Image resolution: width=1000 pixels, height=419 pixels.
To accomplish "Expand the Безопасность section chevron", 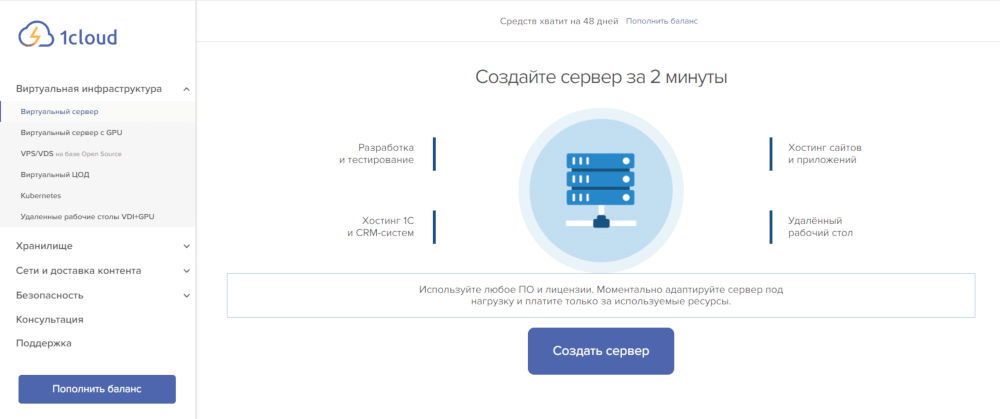I will pos(187,296).
